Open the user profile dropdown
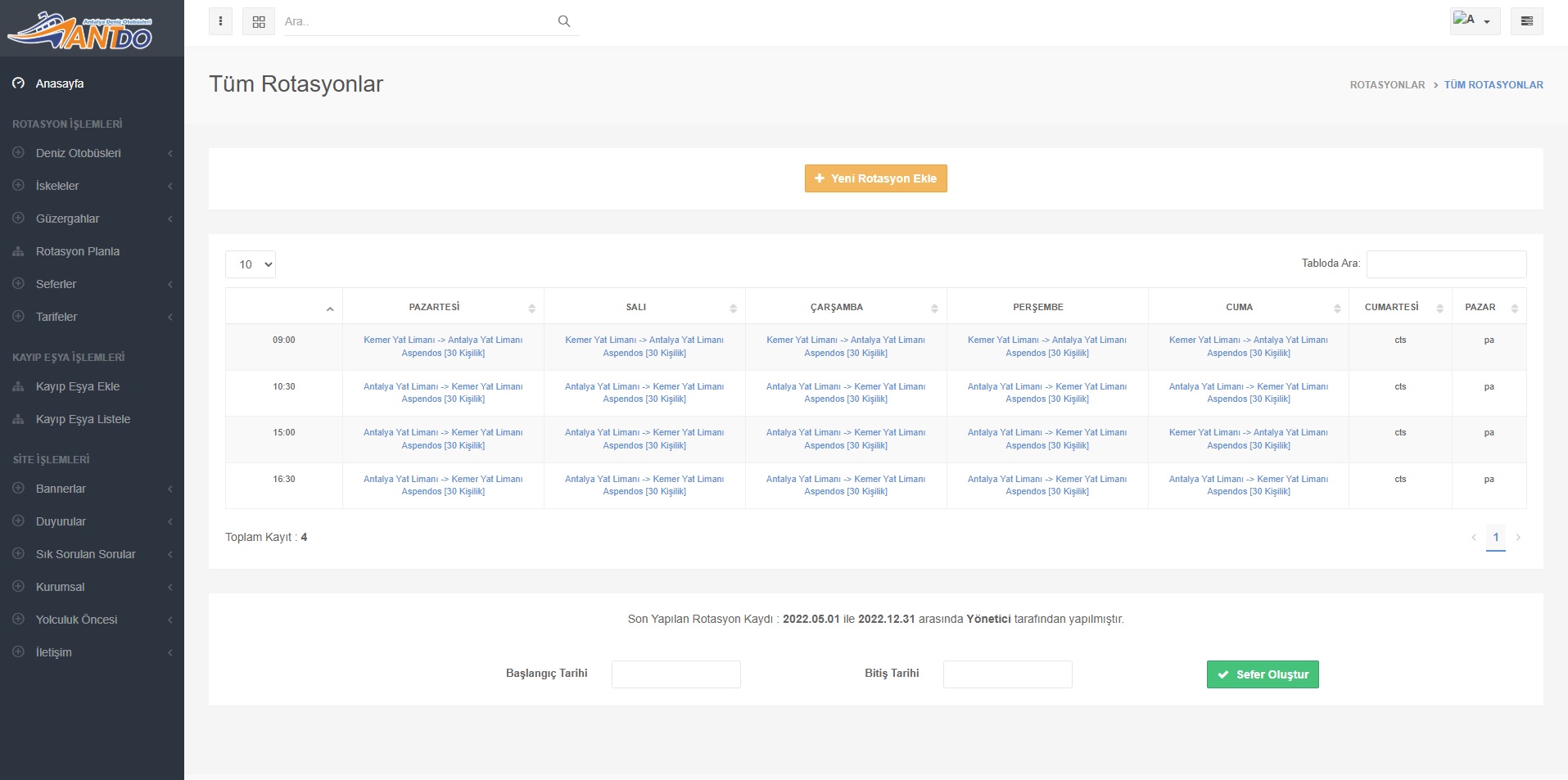 1474,21
